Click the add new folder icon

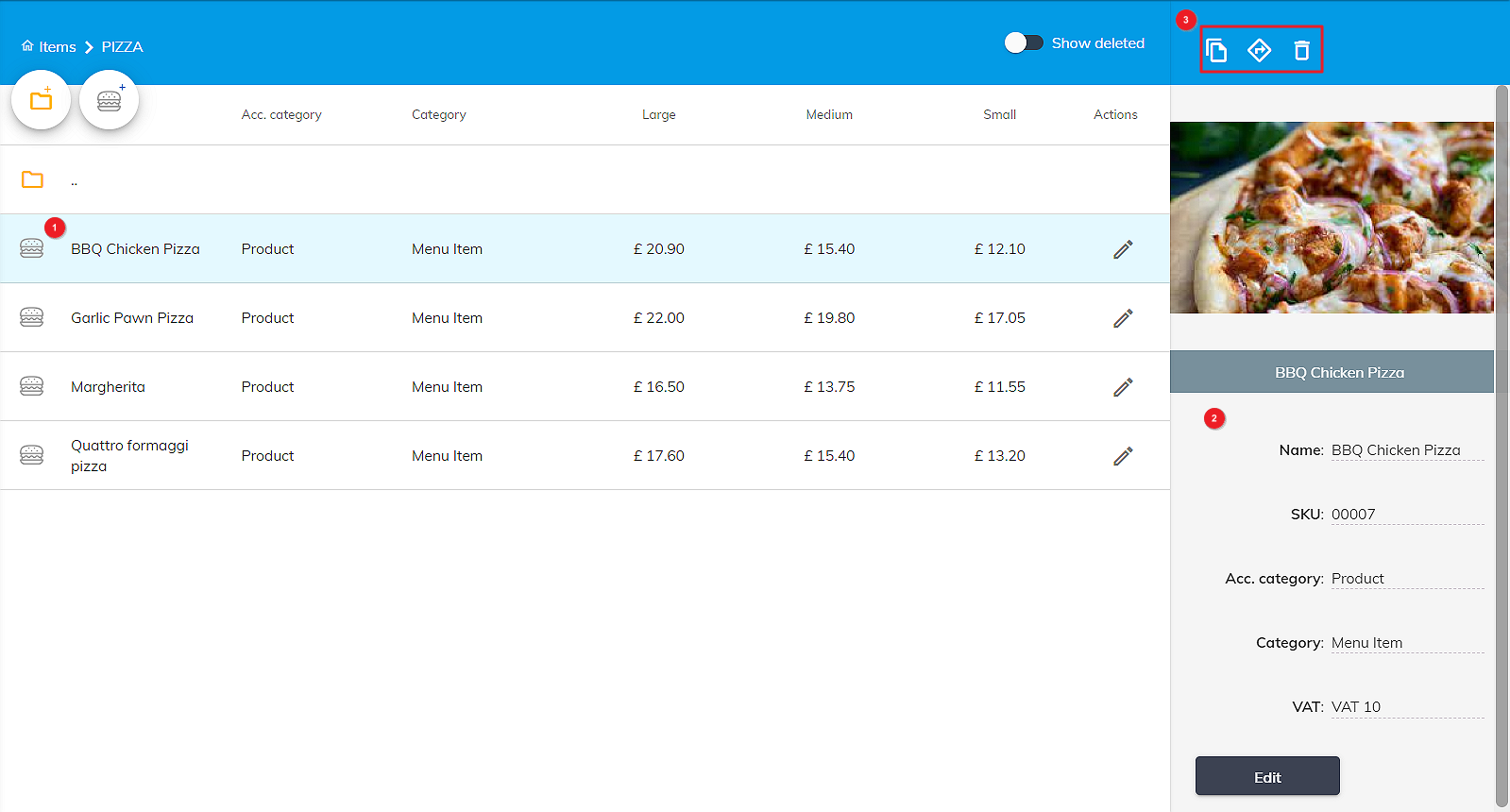coord(41,100)
